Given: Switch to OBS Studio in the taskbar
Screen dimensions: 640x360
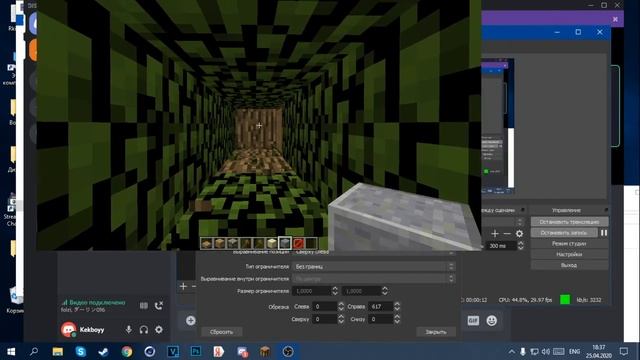Looking at the screenshot, I should (x=288, y=351).
